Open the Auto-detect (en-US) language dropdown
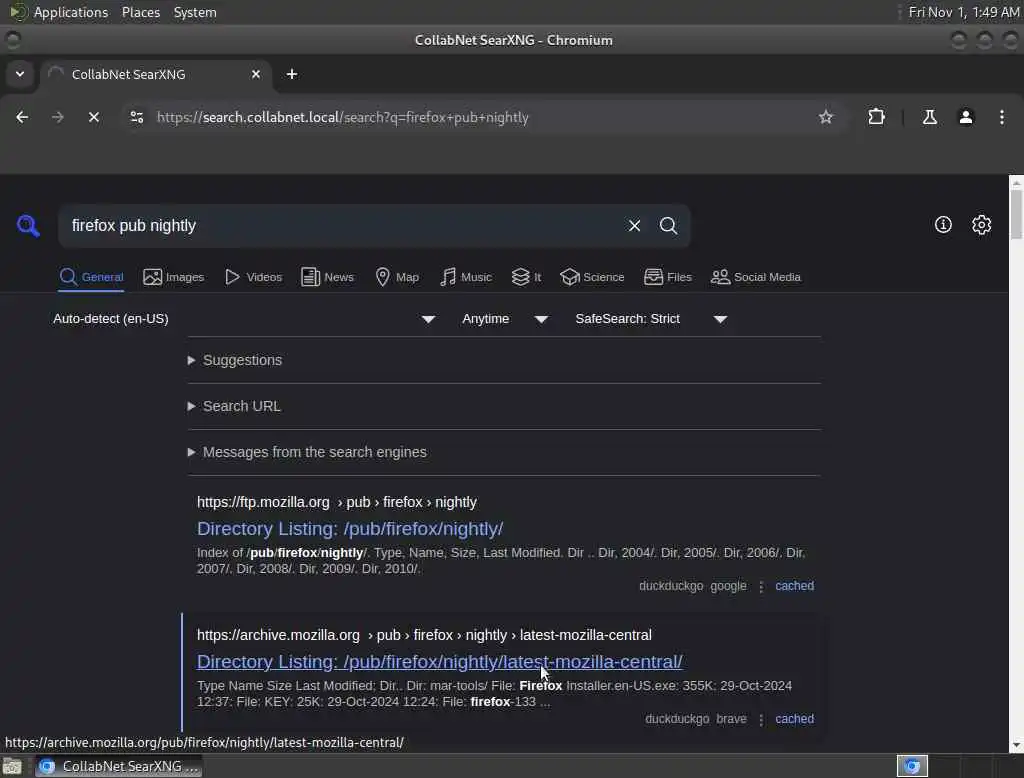 pos(245,319)
